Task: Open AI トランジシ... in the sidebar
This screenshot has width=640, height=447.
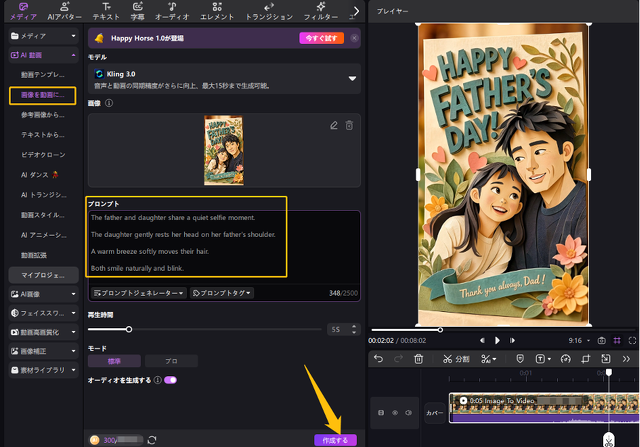Action: 43,195
